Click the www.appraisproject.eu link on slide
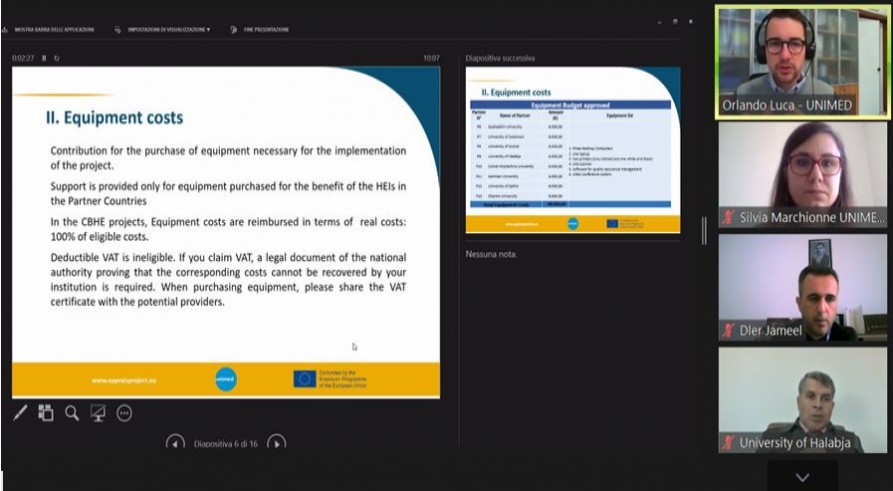This screenshot has height=491, width=893. click(124, 380)
